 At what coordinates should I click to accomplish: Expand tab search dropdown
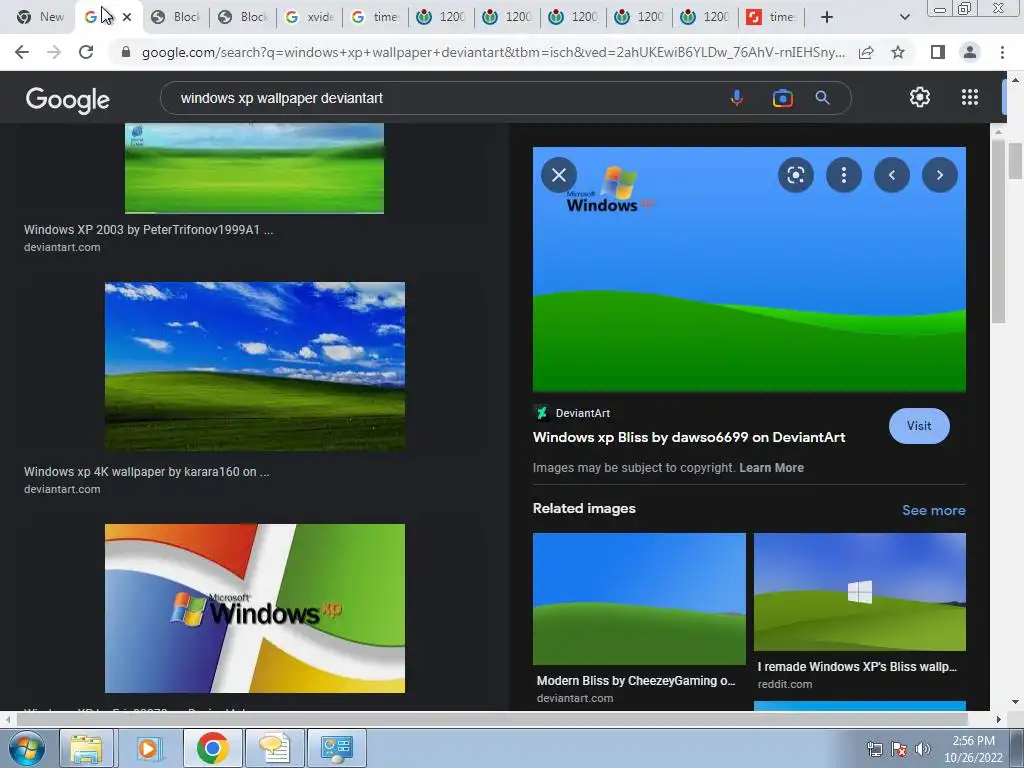point(904,17)
